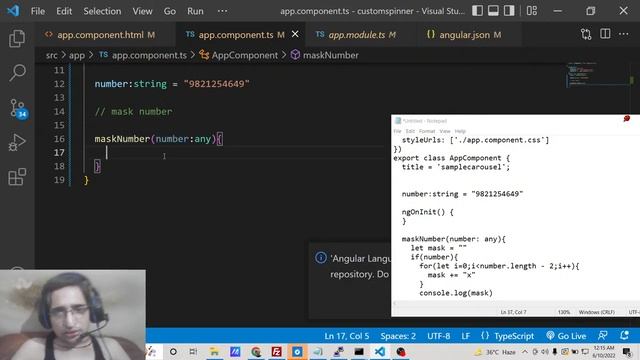Image resolution: width=640 pixels, height=360 pixels.
Task: Open editor More Actions ellipsis
Action: (624, 34)
